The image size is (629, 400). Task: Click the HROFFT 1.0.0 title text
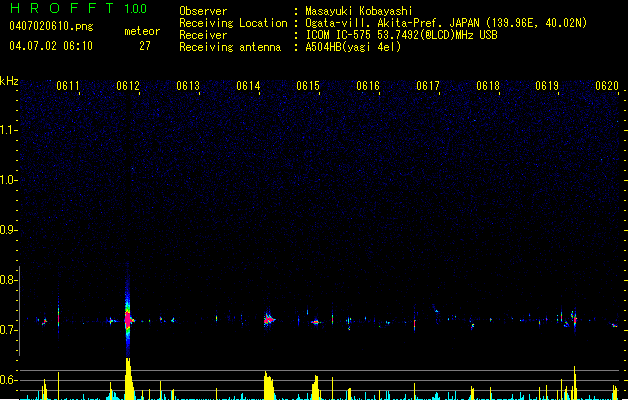(x=78, y=8)
